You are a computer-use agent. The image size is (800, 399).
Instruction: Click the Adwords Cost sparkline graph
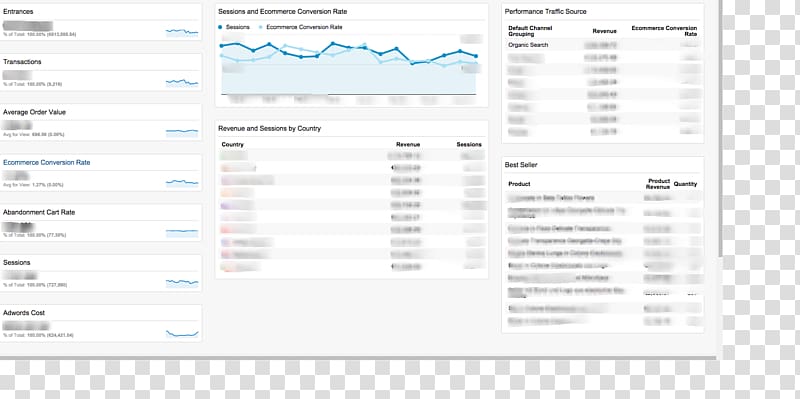pos(182,334)
